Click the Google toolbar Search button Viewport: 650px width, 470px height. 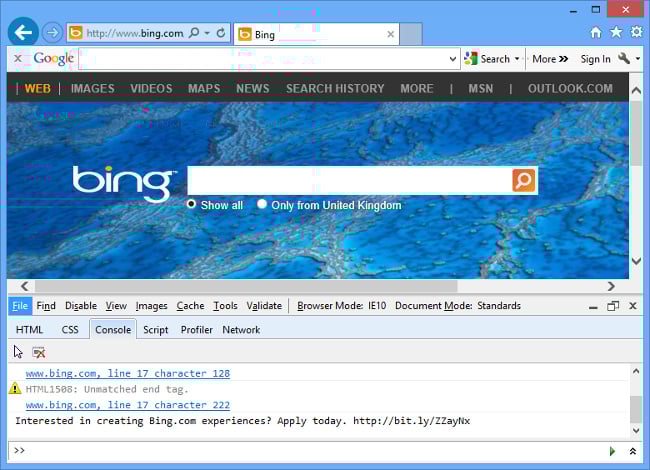(488, 59)
